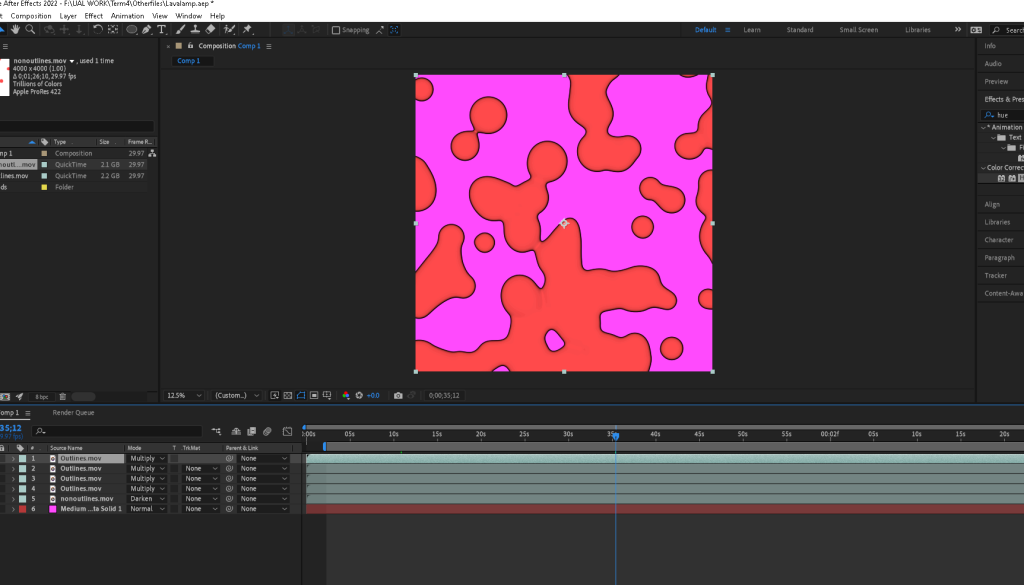This screenshot has height=585, width=1024.
Task: Take a snapshot with camera icon
Action: pyautogui.click(x=398, y=396)
